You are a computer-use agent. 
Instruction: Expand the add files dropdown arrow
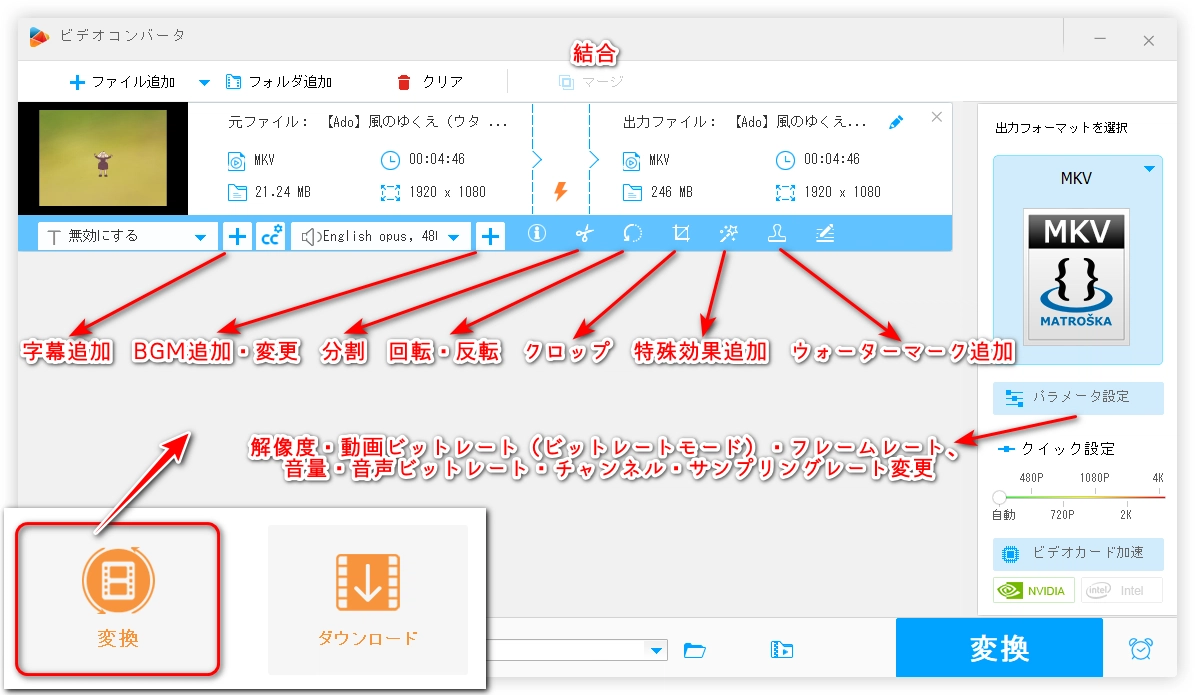[x=204, y=82]
